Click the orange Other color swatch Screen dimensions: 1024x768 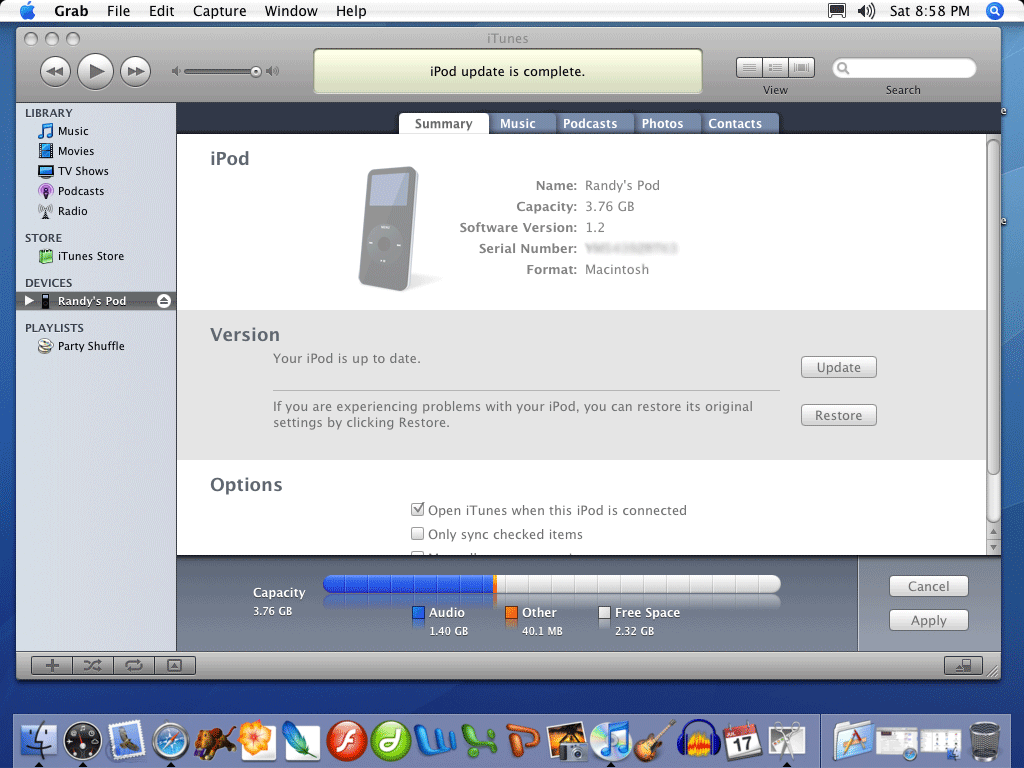511,613
